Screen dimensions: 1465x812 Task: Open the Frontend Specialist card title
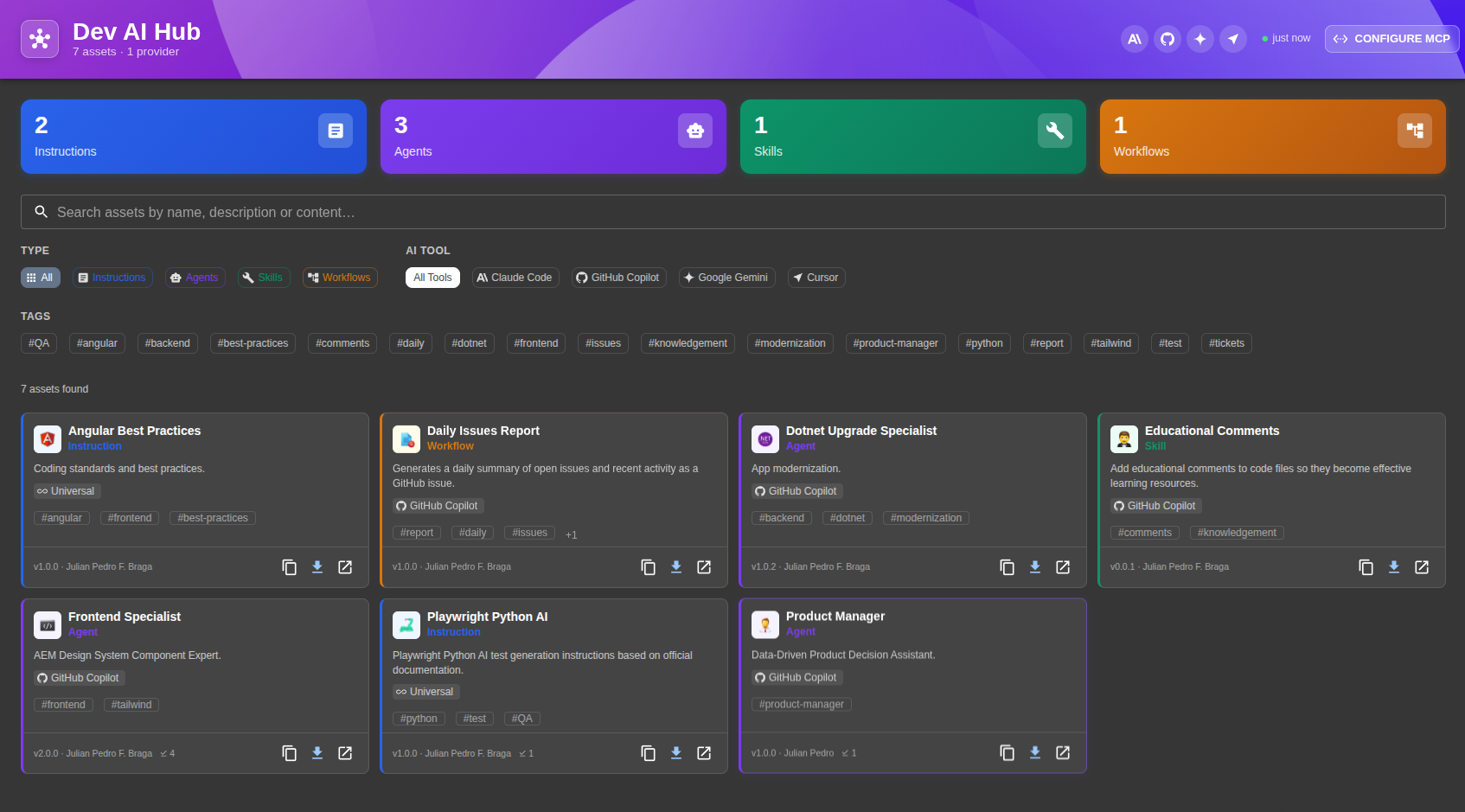click(125, 617)
